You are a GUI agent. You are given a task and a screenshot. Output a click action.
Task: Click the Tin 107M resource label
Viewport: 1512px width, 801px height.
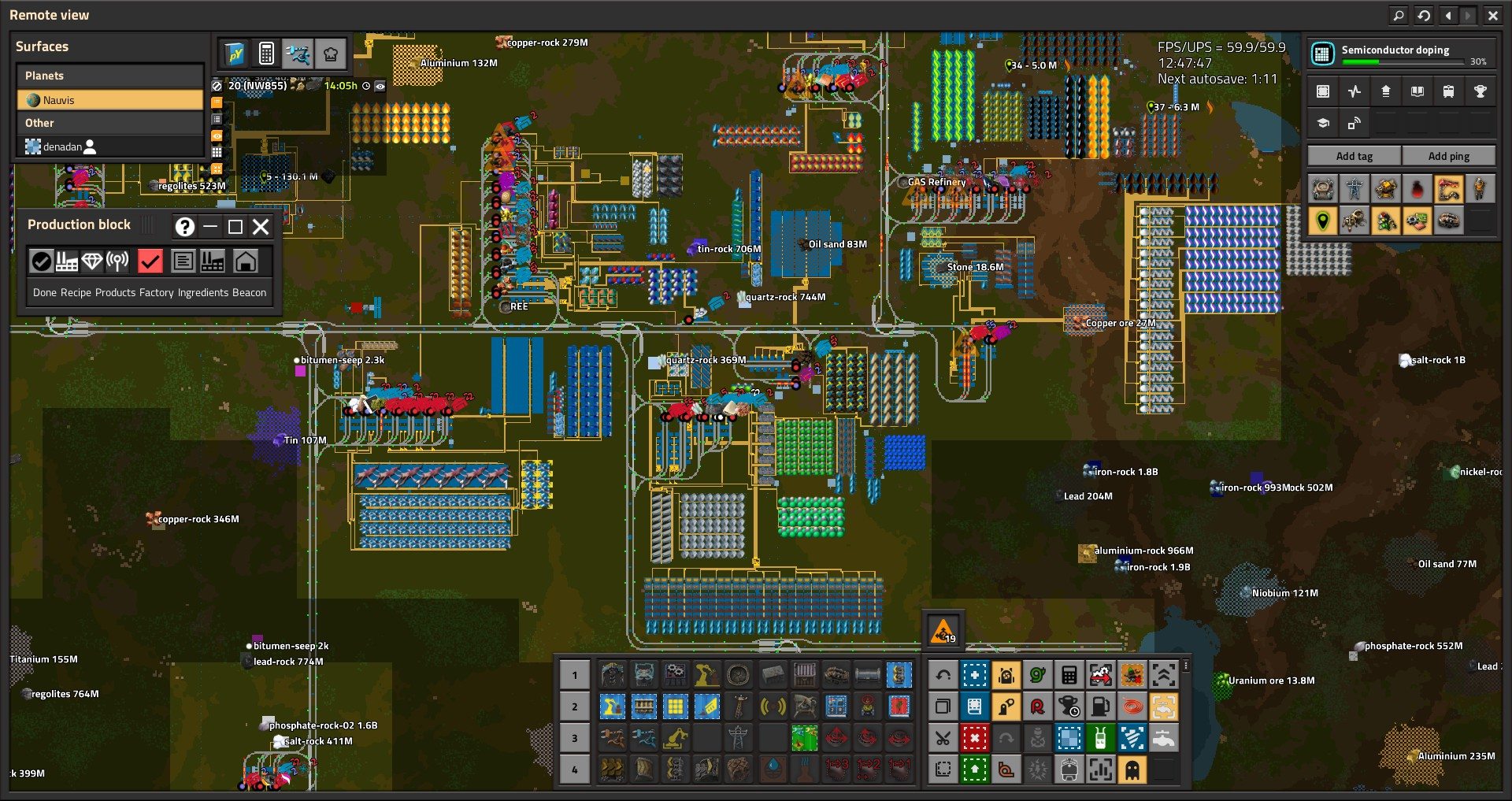[300, 440]
